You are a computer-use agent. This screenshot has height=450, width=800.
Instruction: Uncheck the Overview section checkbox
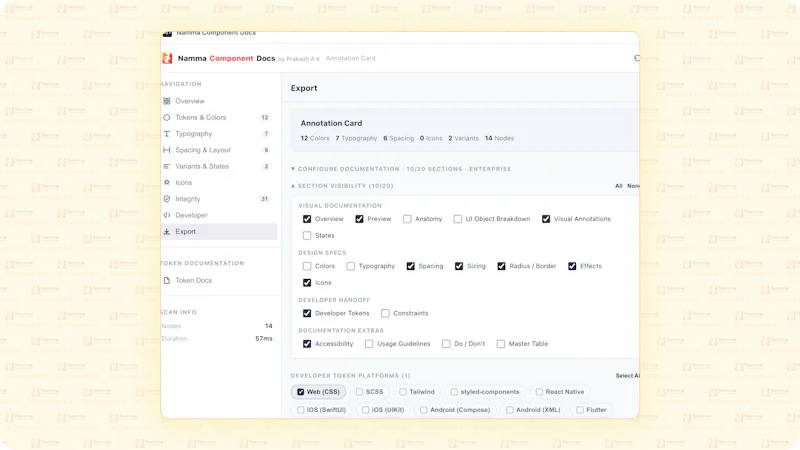pyautogui.click(x=307, y=219)
